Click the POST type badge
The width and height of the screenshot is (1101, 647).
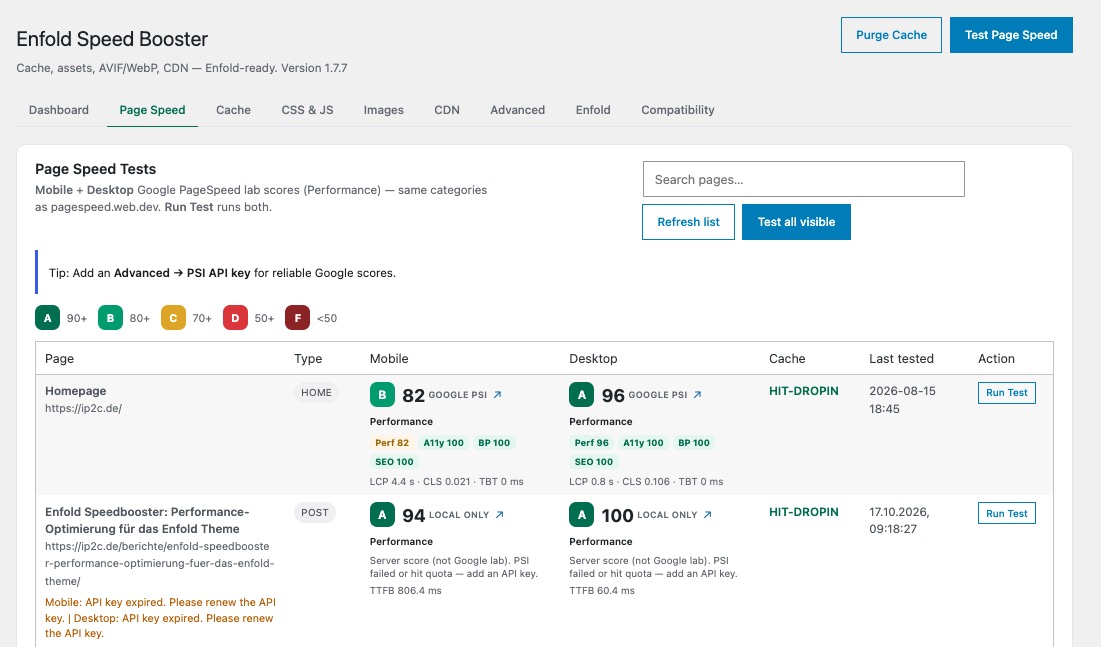click(x=315, y=513)
